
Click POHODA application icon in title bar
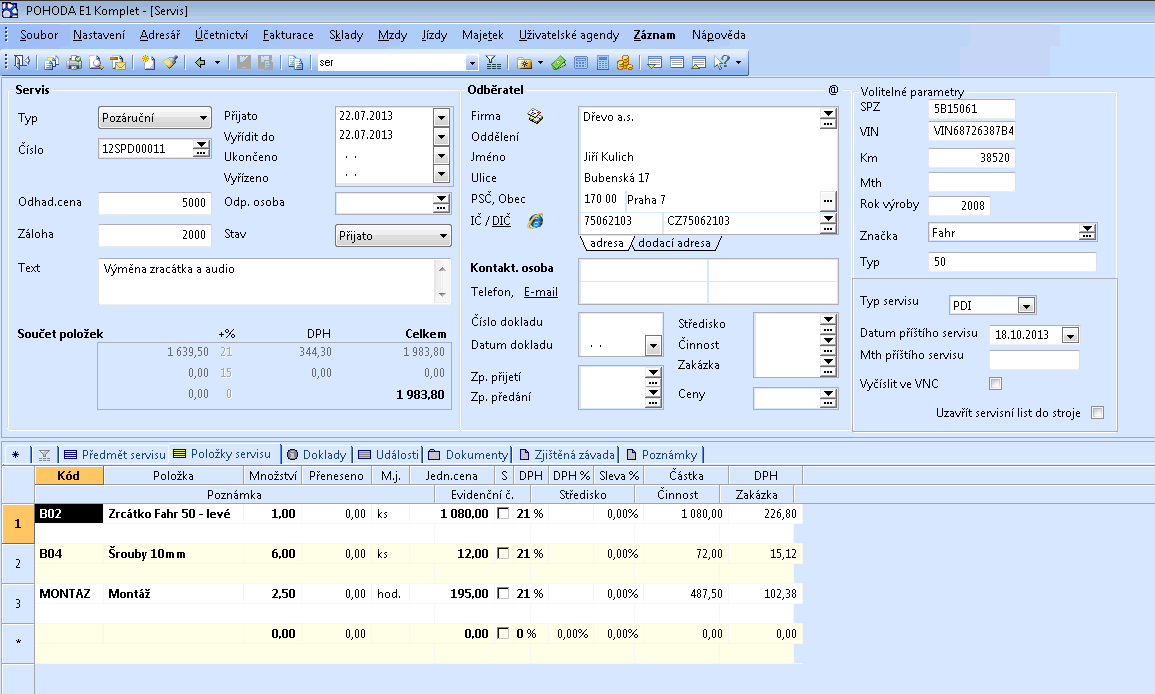10,10
